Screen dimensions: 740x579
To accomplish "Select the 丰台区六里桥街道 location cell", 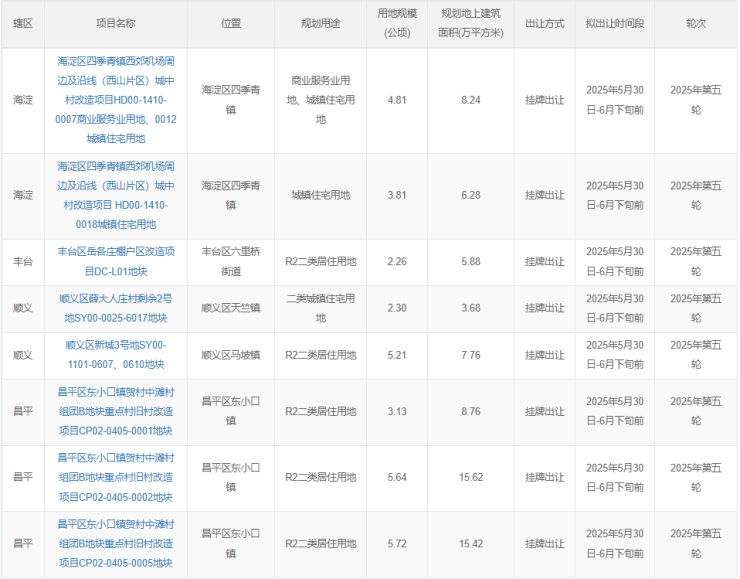I will [231, 261].
